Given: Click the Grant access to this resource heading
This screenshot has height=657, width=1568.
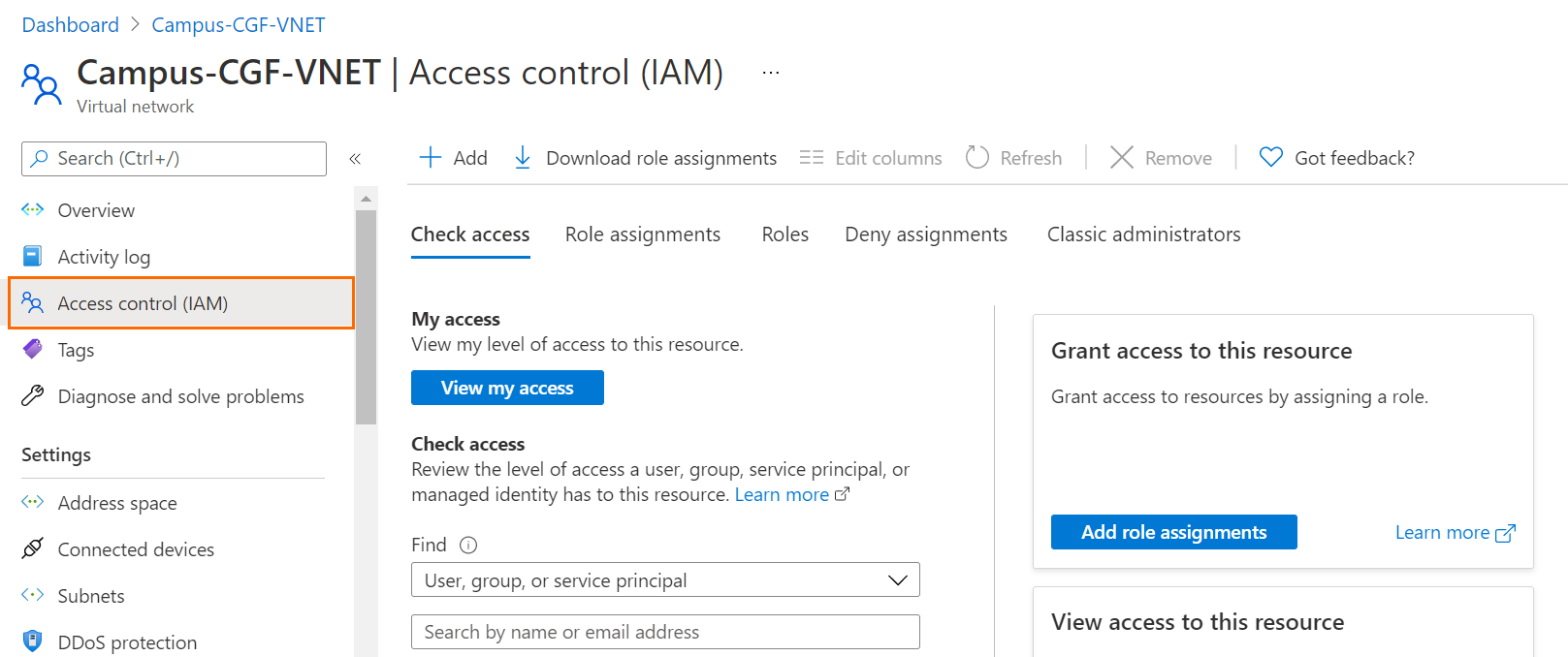Looking at the screenshot, I should (x=1201, y=351).
